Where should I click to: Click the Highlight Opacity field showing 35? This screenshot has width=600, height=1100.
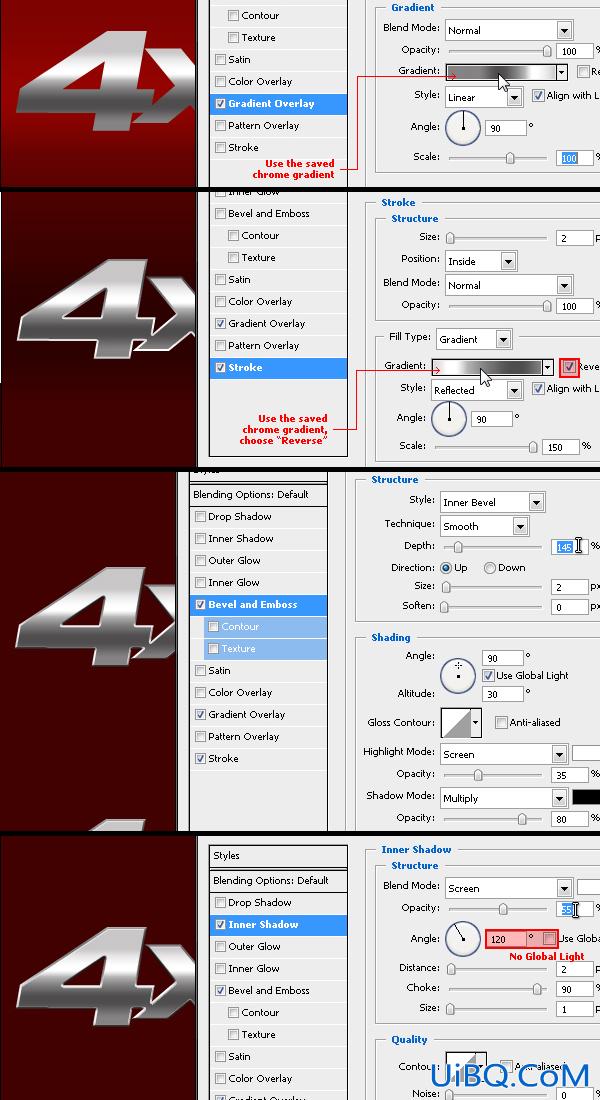pyautogui.click(x=570, y=774)
